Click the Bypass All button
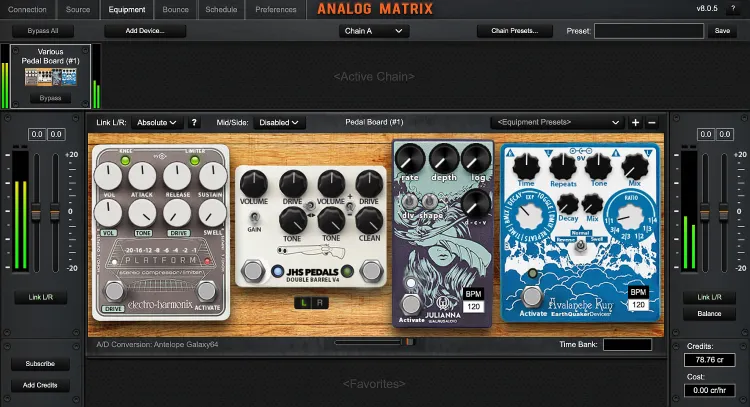Image resolution: width=750 pixels, height=407 pixels. point(43,31)
